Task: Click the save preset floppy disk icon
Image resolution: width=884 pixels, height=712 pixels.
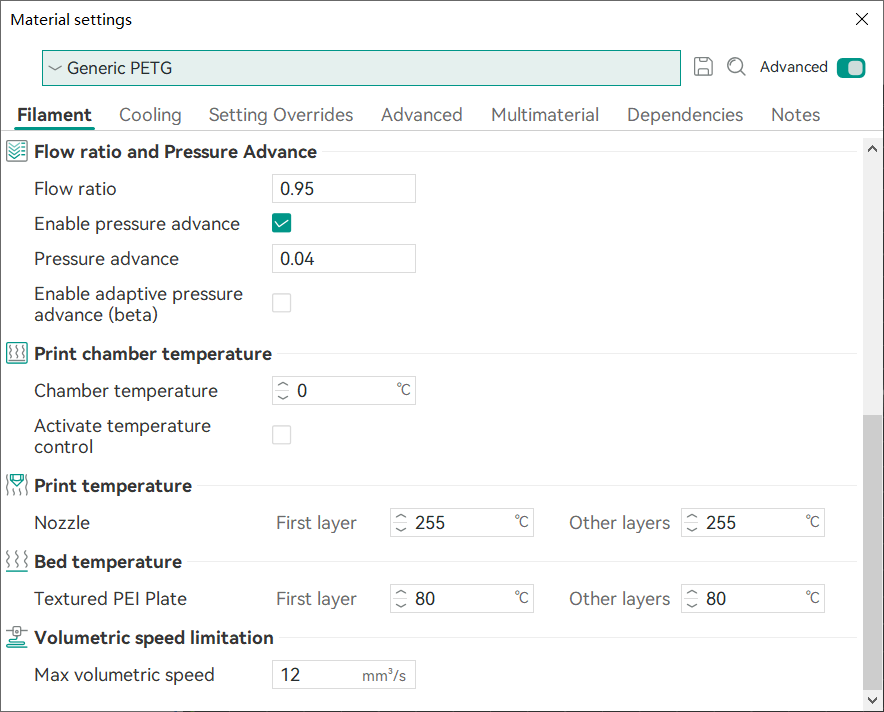Action: (703, 67)
